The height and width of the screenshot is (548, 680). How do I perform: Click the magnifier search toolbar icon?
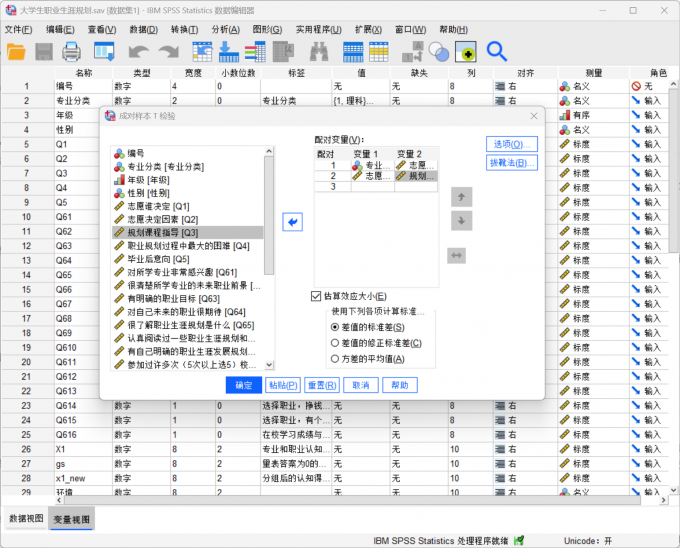pyautogui.click(x=497, y=52)
